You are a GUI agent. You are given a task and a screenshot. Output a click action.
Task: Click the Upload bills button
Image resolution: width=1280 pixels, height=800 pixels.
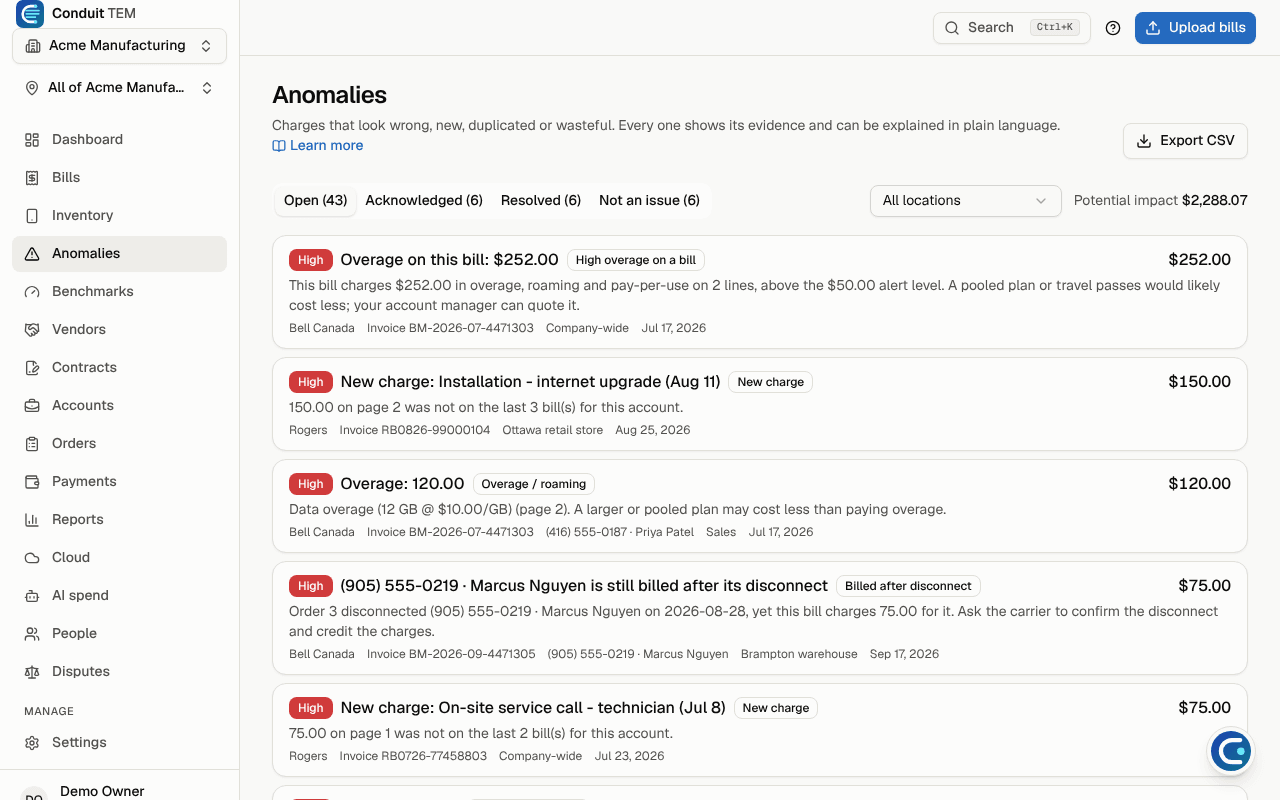tap(1195, 28)
